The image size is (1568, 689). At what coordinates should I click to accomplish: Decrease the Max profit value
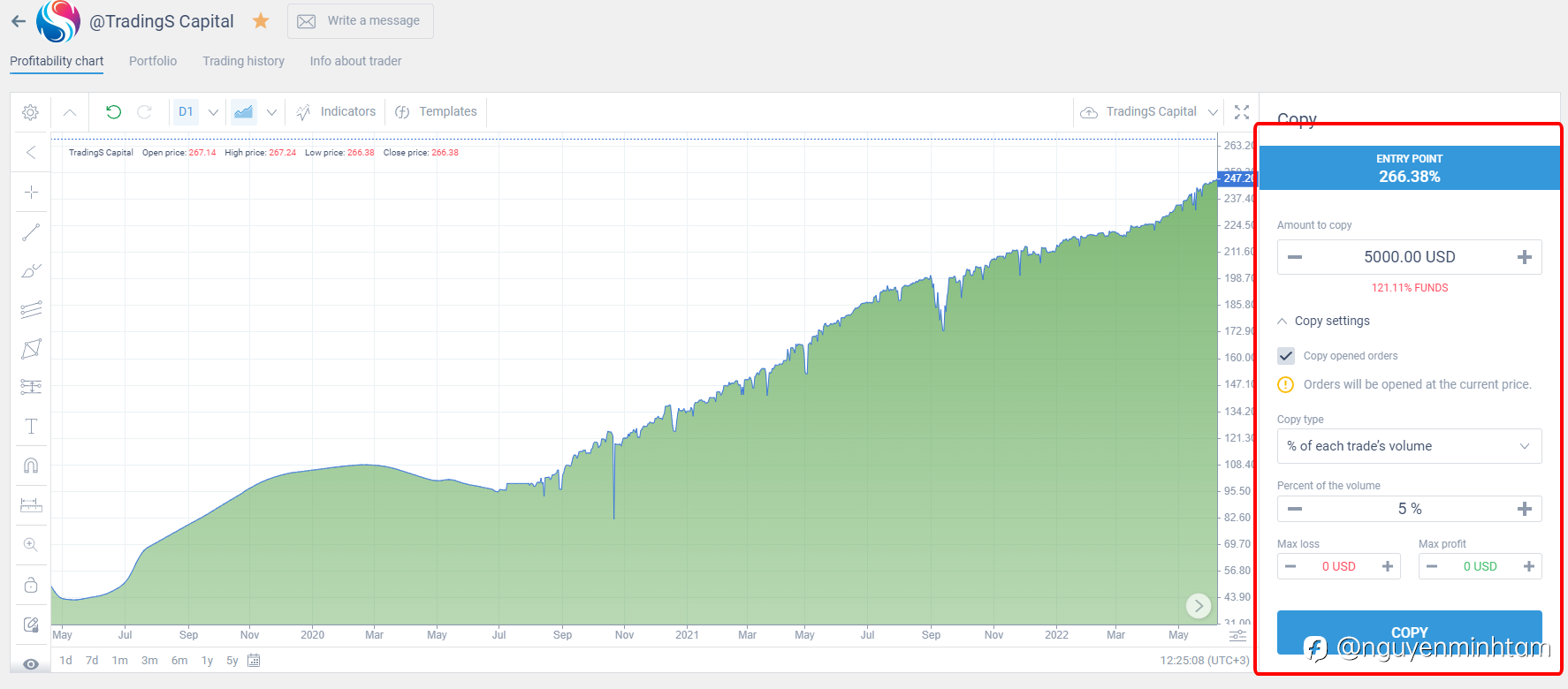1432,566
